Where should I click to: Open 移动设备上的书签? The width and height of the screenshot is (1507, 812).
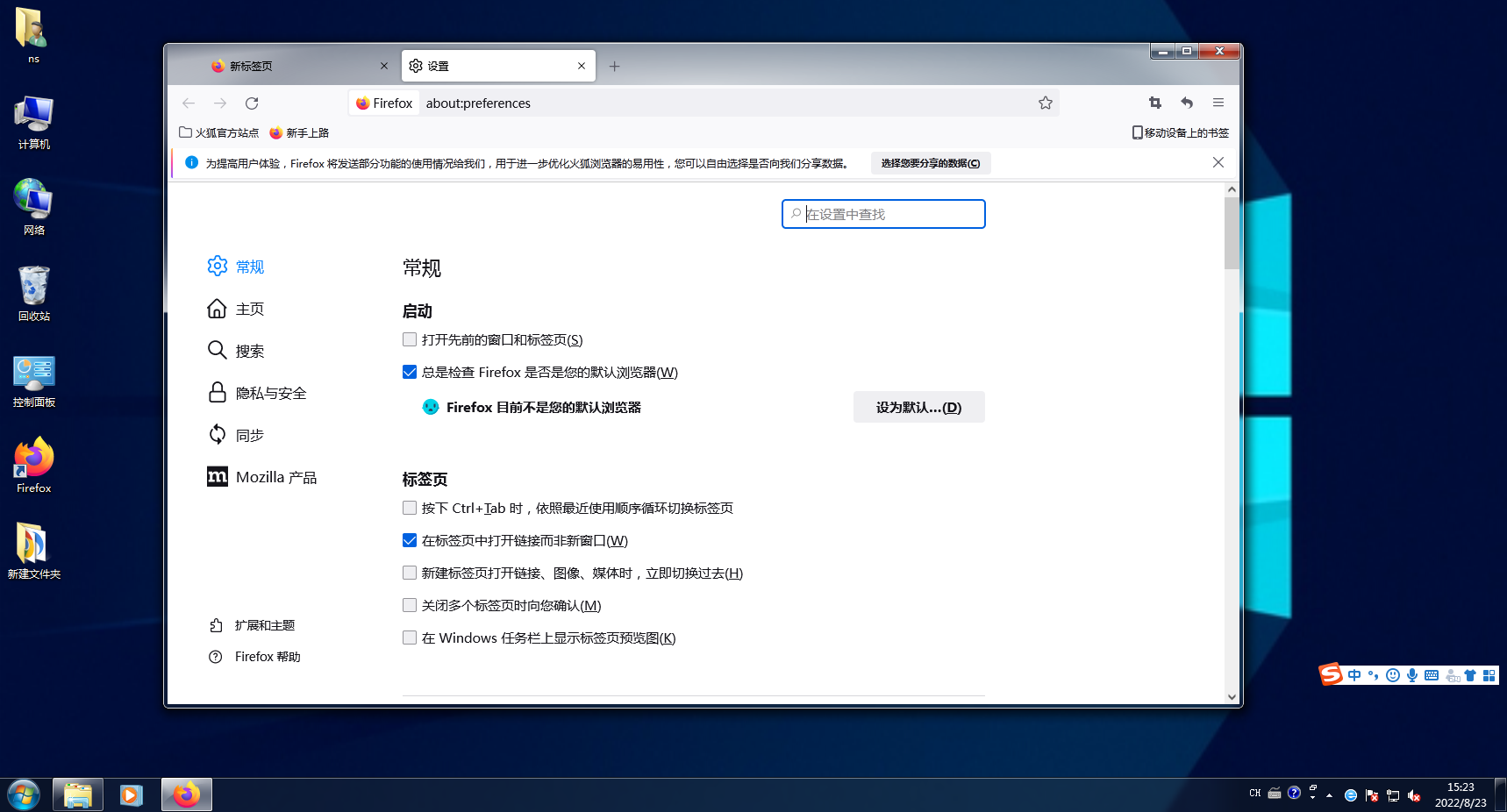tap(1181, 132)
